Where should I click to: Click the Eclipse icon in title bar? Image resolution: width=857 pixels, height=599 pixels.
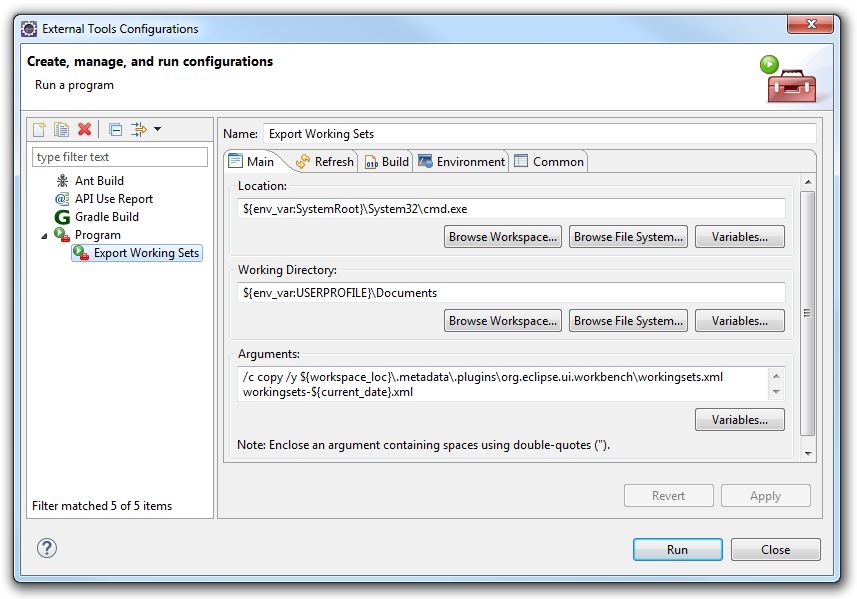point(29,28)
